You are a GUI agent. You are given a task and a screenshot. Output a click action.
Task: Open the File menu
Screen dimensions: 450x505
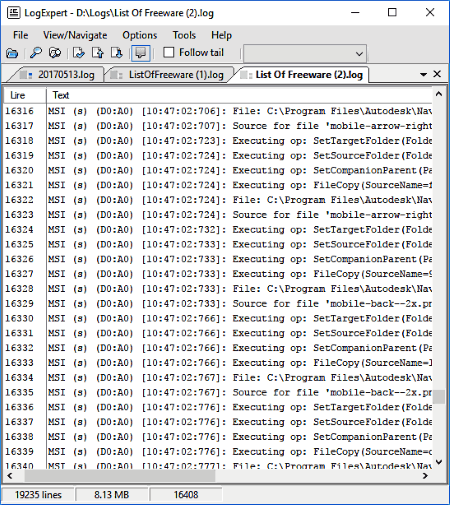click(20, 35)
